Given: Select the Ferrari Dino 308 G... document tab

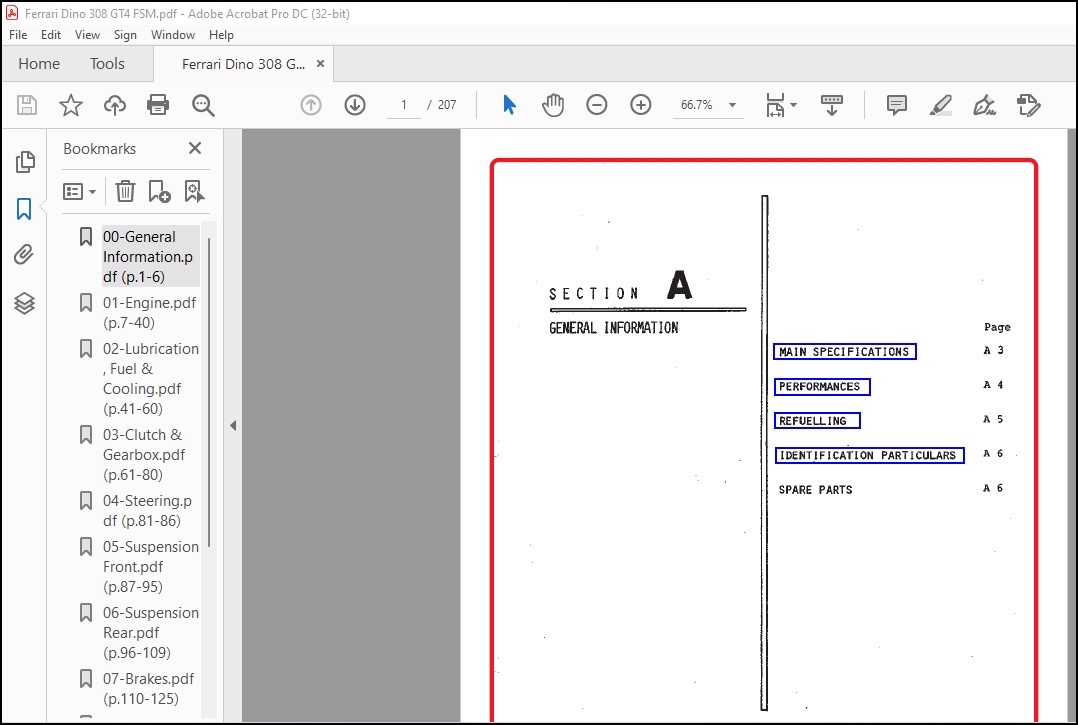Looking at the screenshot, I should [243, 64].
